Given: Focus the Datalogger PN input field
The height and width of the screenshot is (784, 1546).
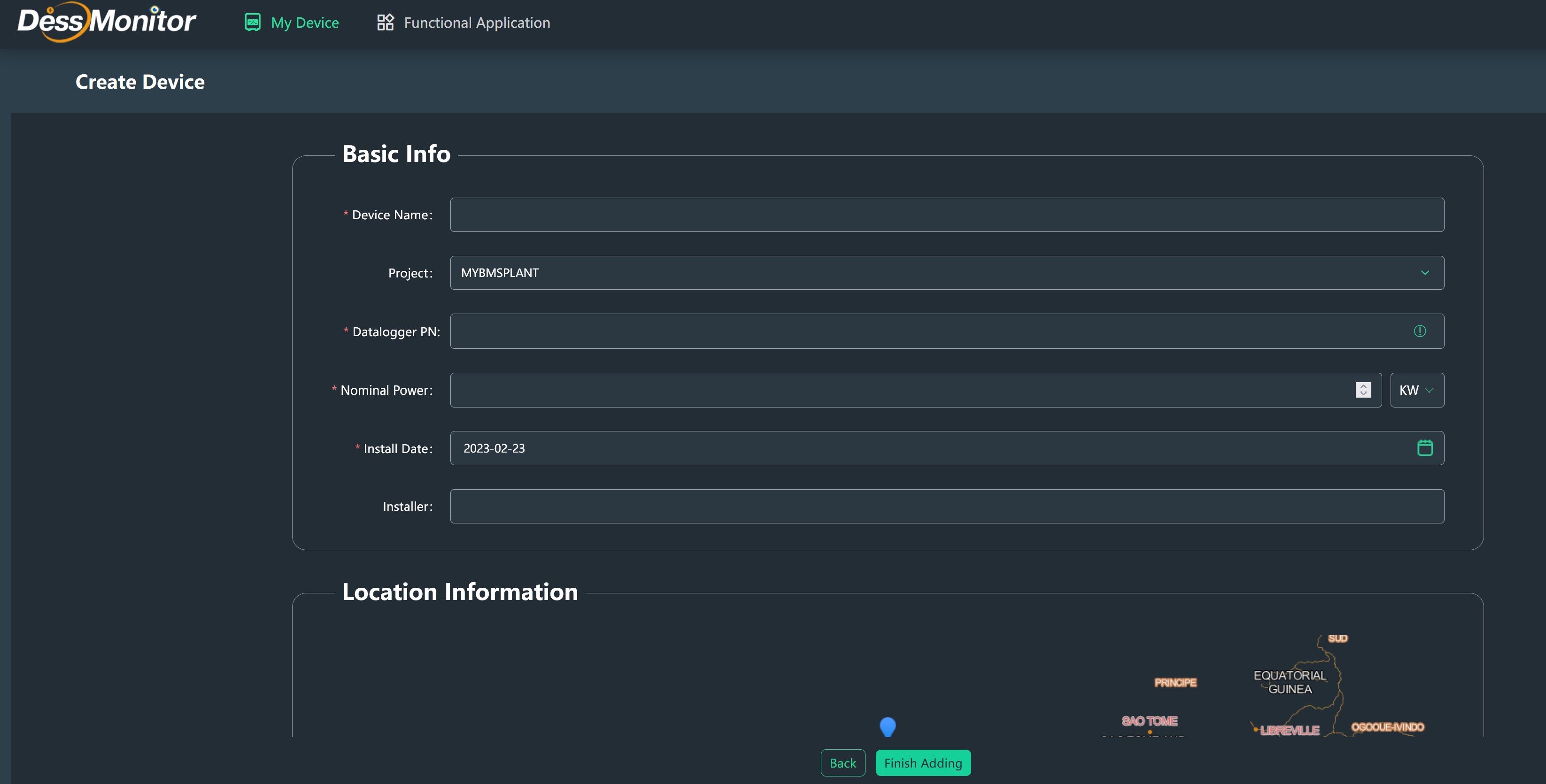Looking at the screenshot, I should 924,331.
